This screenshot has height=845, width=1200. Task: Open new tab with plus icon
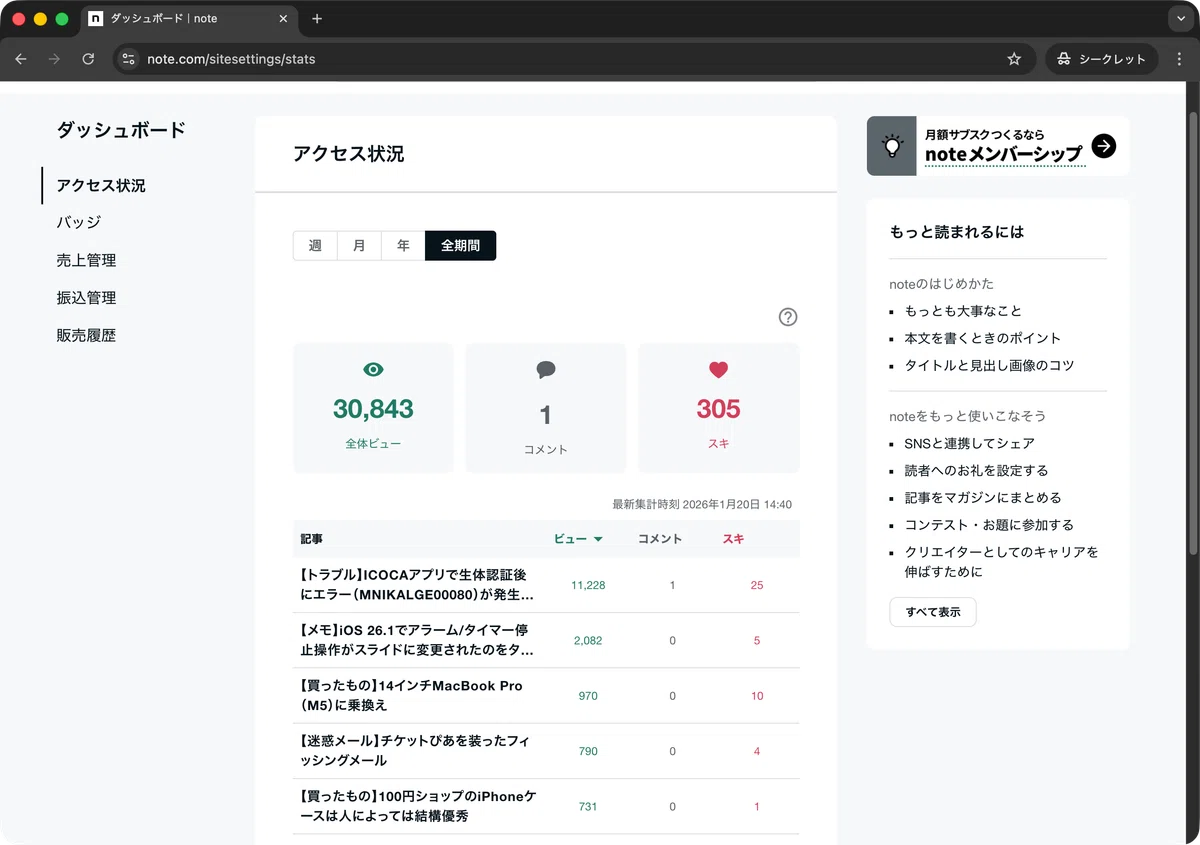click(x=317, y=19)
